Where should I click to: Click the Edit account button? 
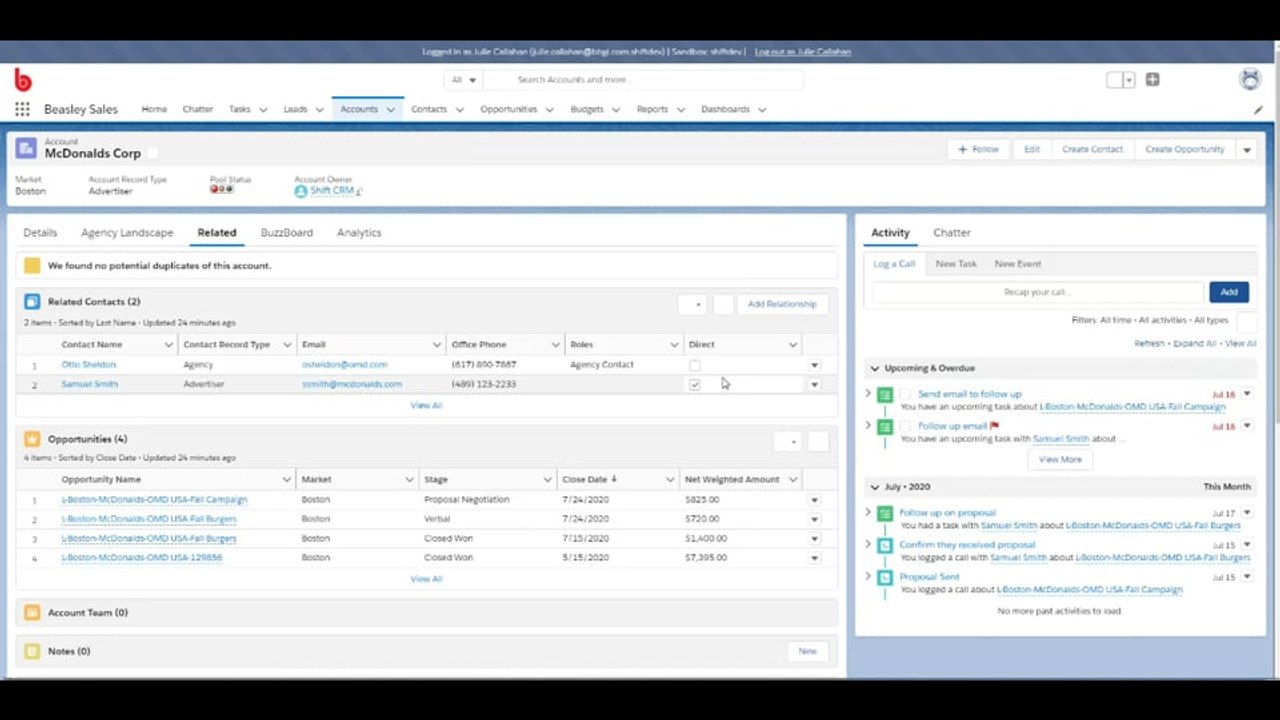(x=1032, y=149)
